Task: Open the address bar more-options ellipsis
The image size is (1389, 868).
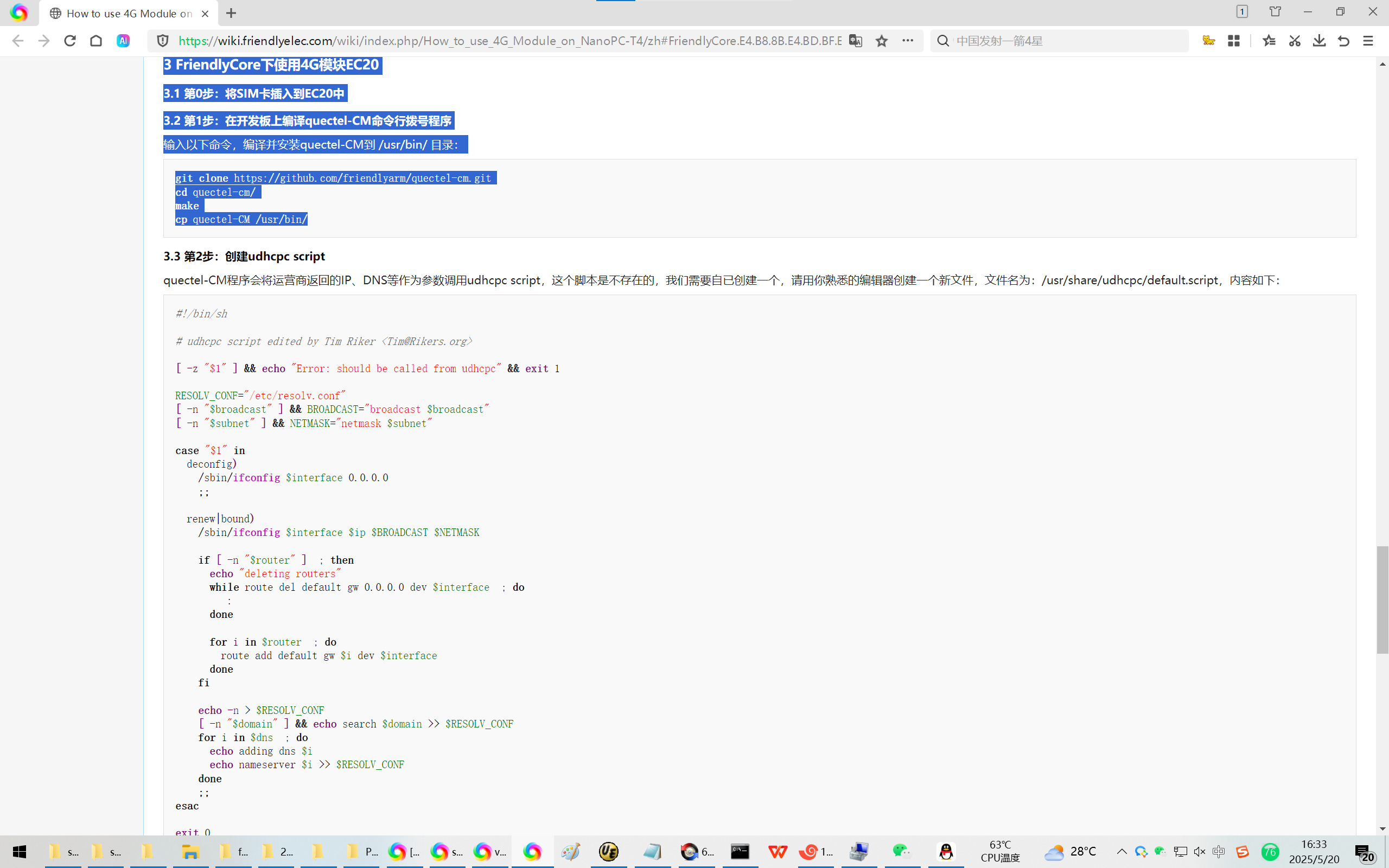Action: (x=907, y=41)
